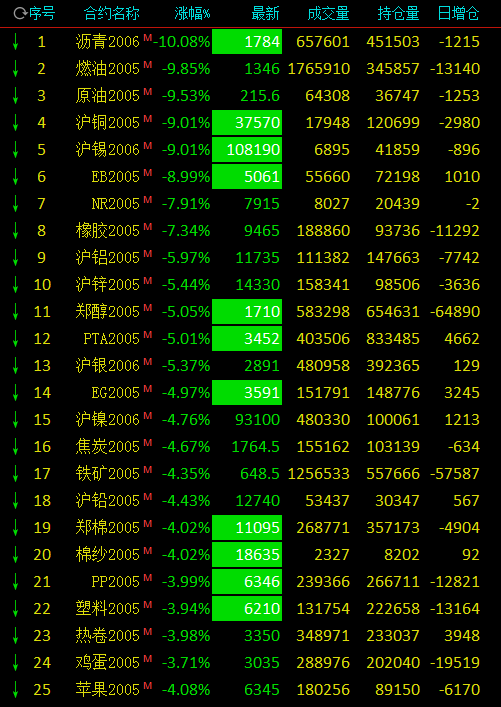The width and height of the screenshot is (501, 707).
Task: Click the M marker next to 沪锡2006
Action: coord(147,146)
